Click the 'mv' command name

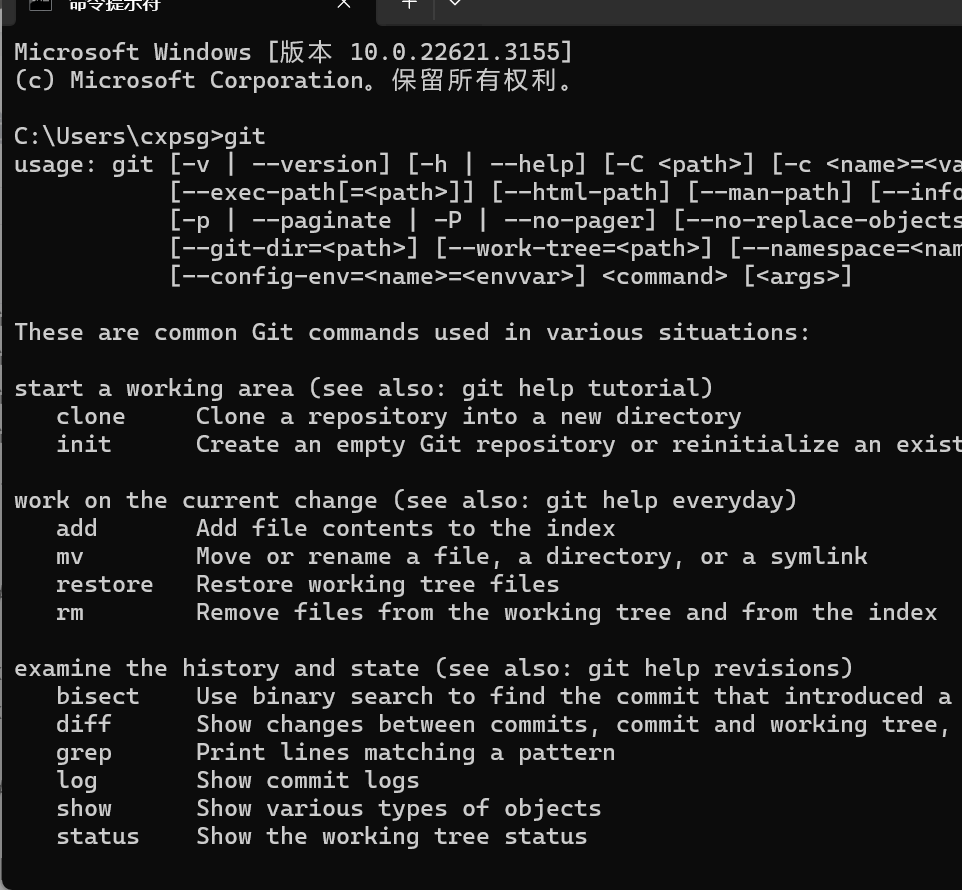coord(70,556)
